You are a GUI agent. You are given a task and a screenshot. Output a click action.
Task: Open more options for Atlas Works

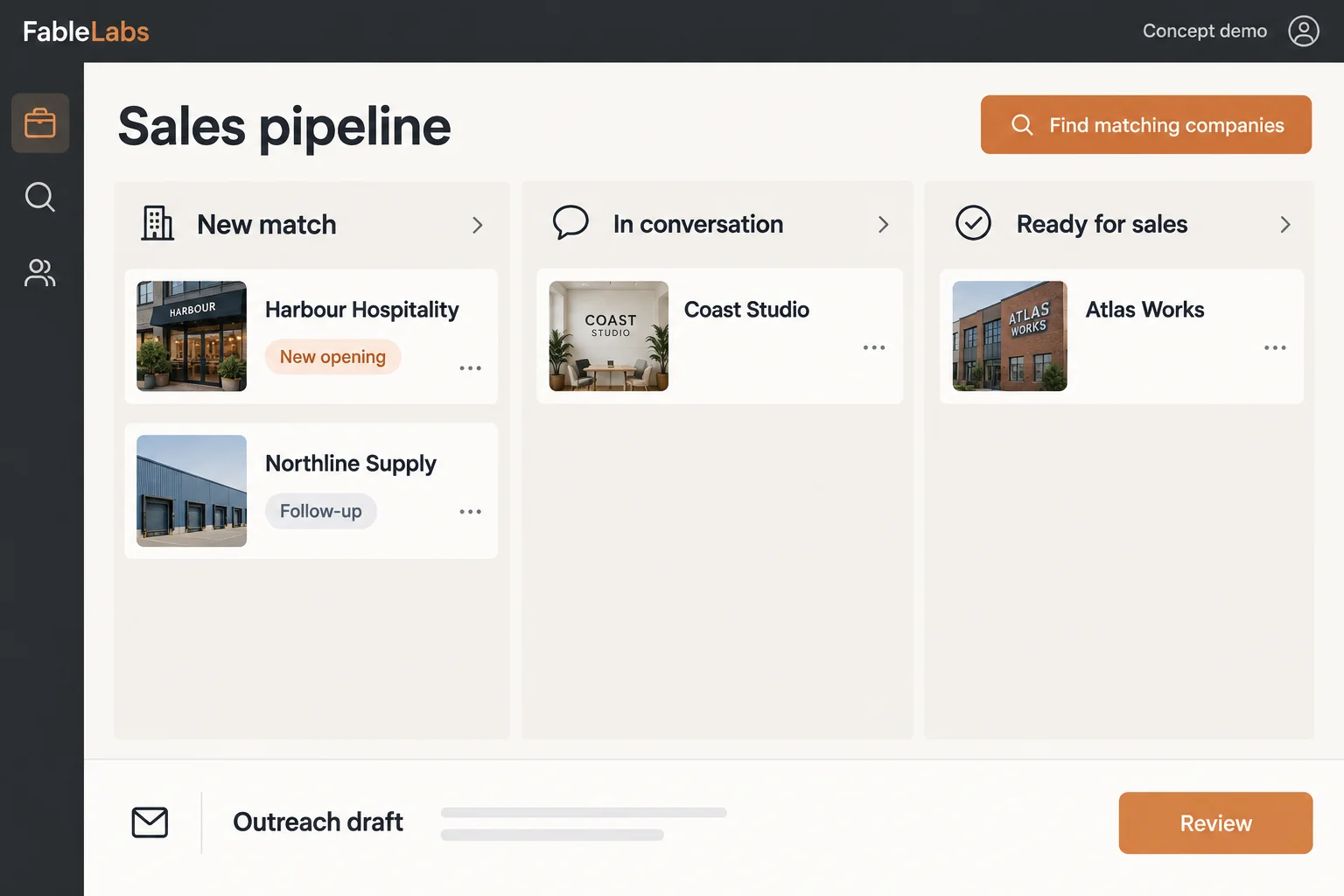pos(1275,347)
